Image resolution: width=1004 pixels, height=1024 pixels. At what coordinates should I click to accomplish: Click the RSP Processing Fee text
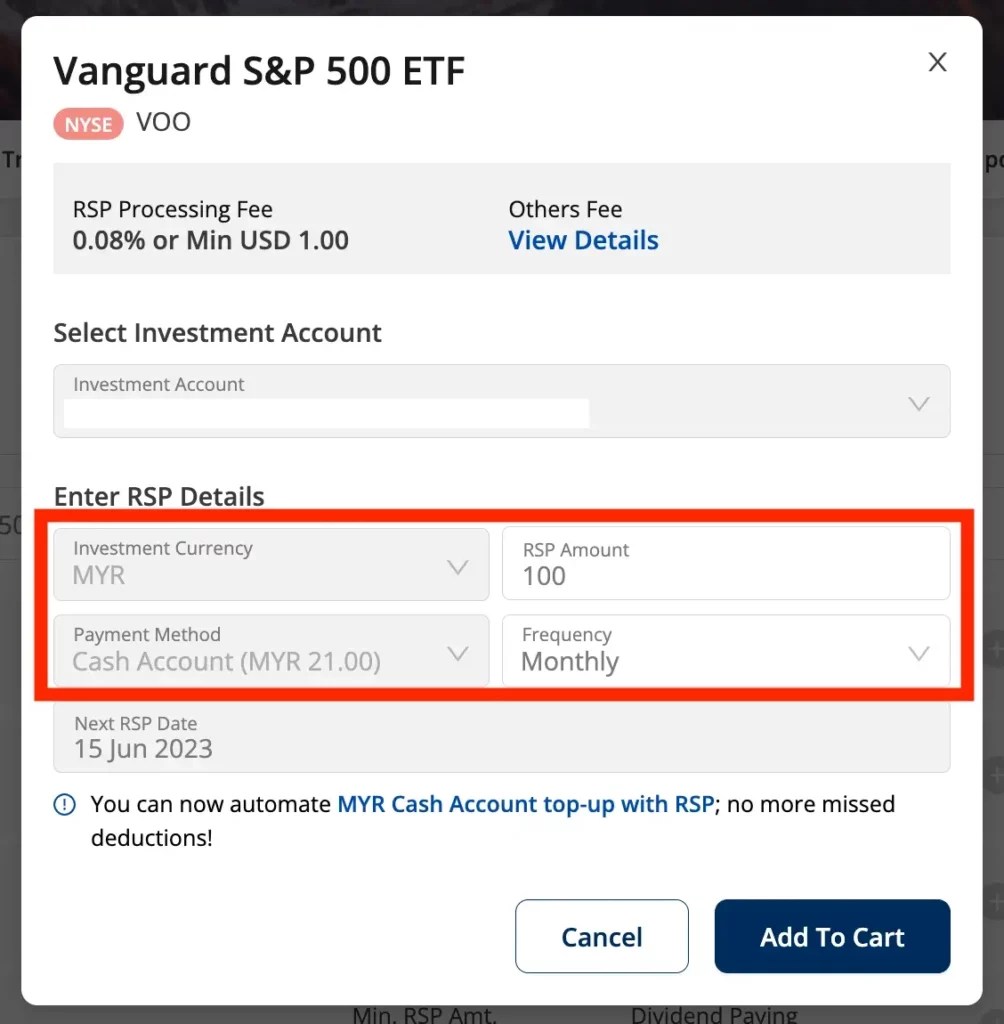(x=172, y=209)
